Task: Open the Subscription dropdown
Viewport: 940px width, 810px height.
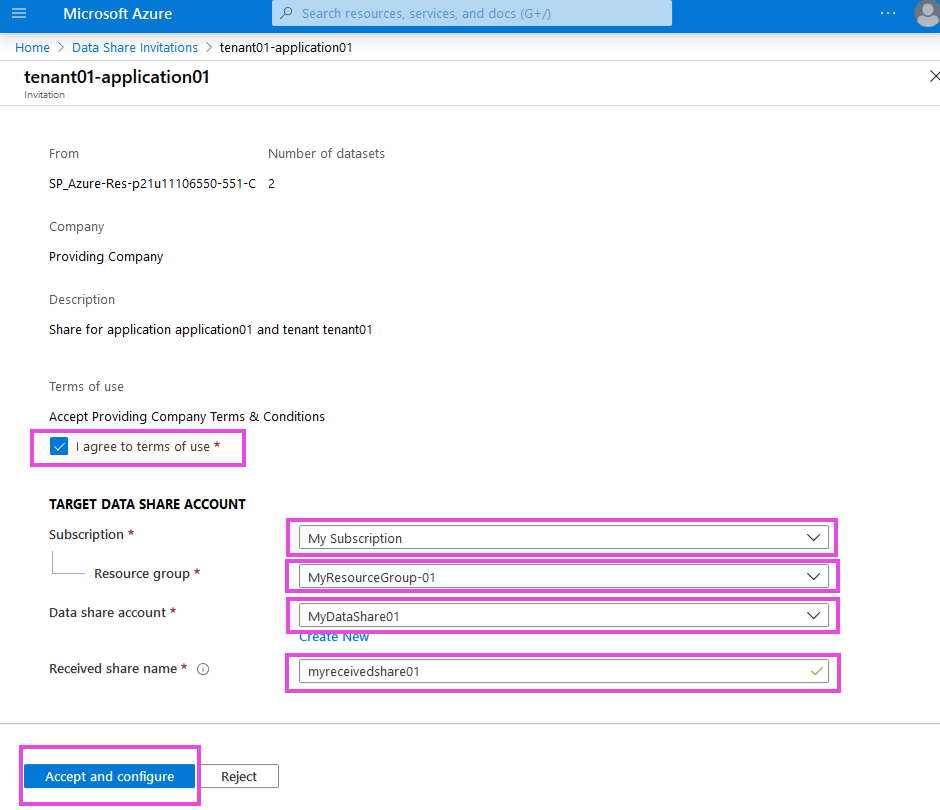Action: [564, 538]
